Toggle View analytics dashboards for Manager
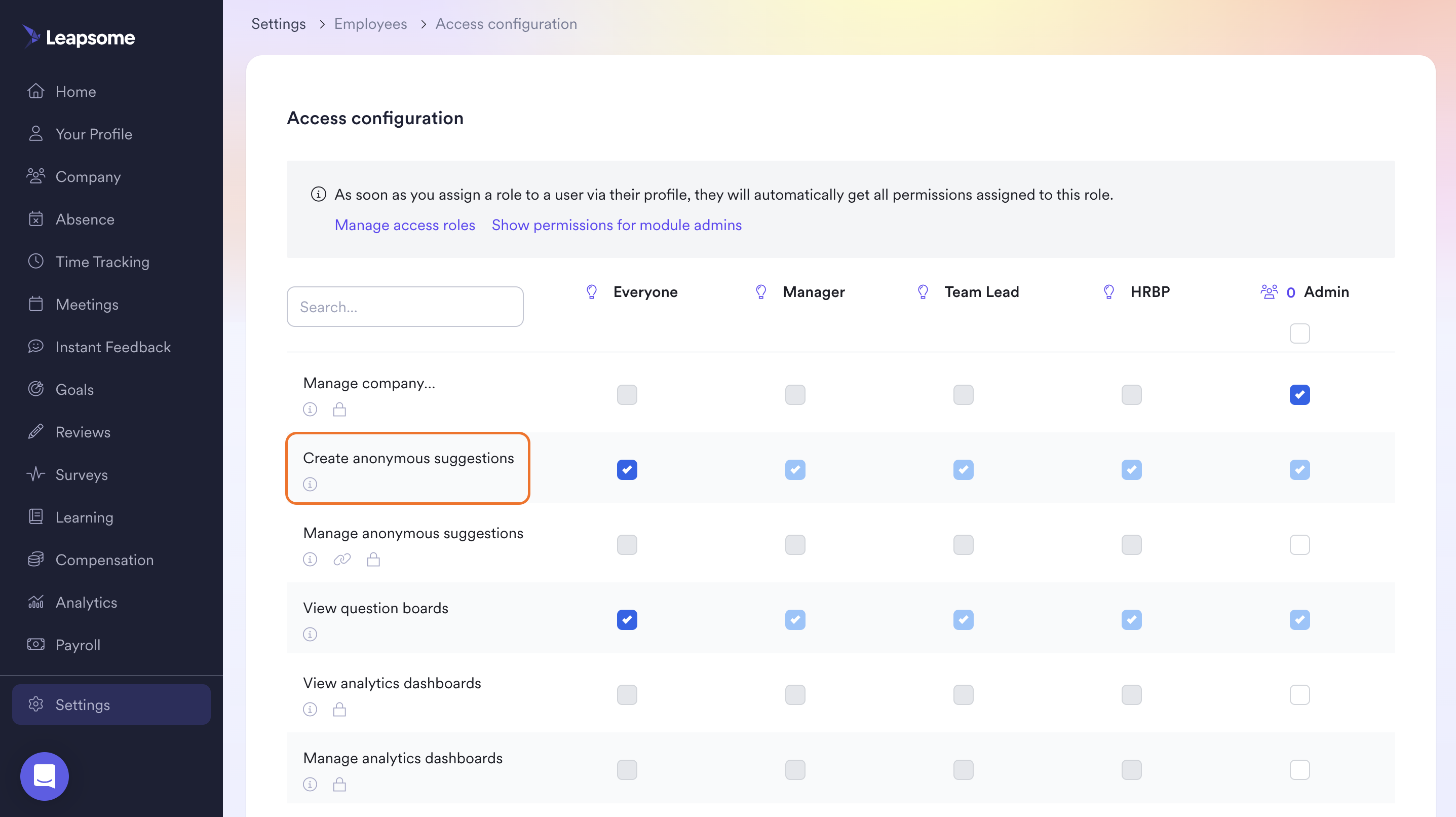The image size is (1456, 817). [x=795, y=695]
